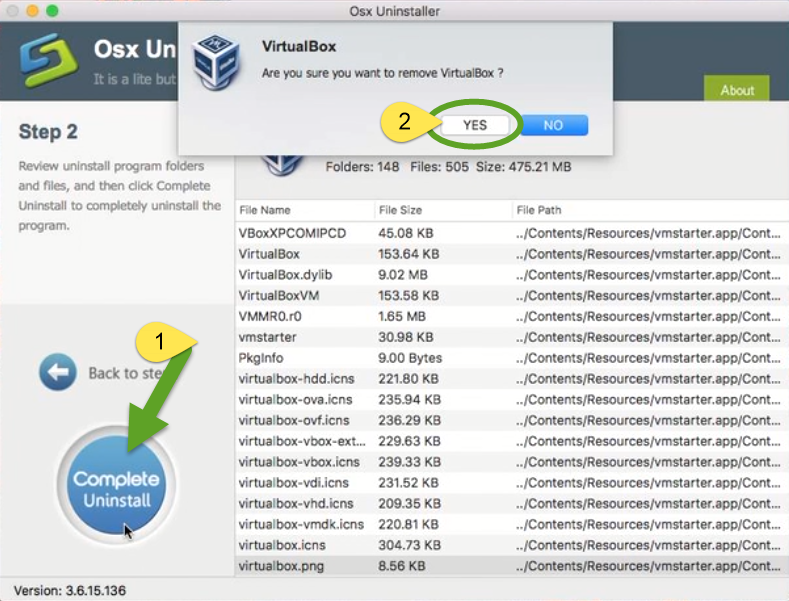Click the 9.02 MB file size cell
The image size is (789, 601).
403,275
